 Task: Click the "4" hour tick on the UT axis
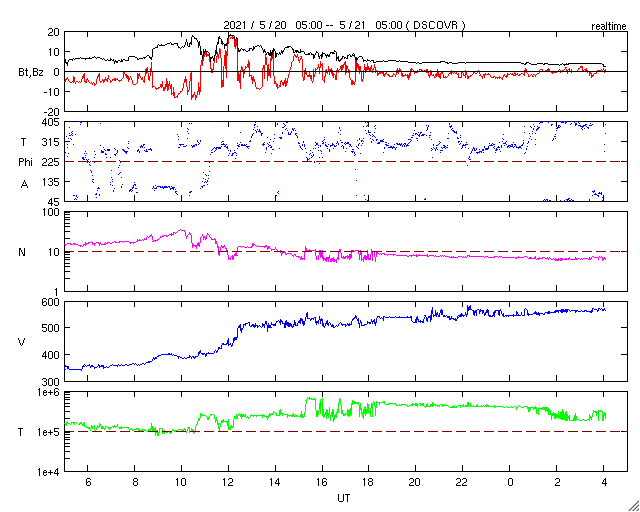(x=604, y=482)
